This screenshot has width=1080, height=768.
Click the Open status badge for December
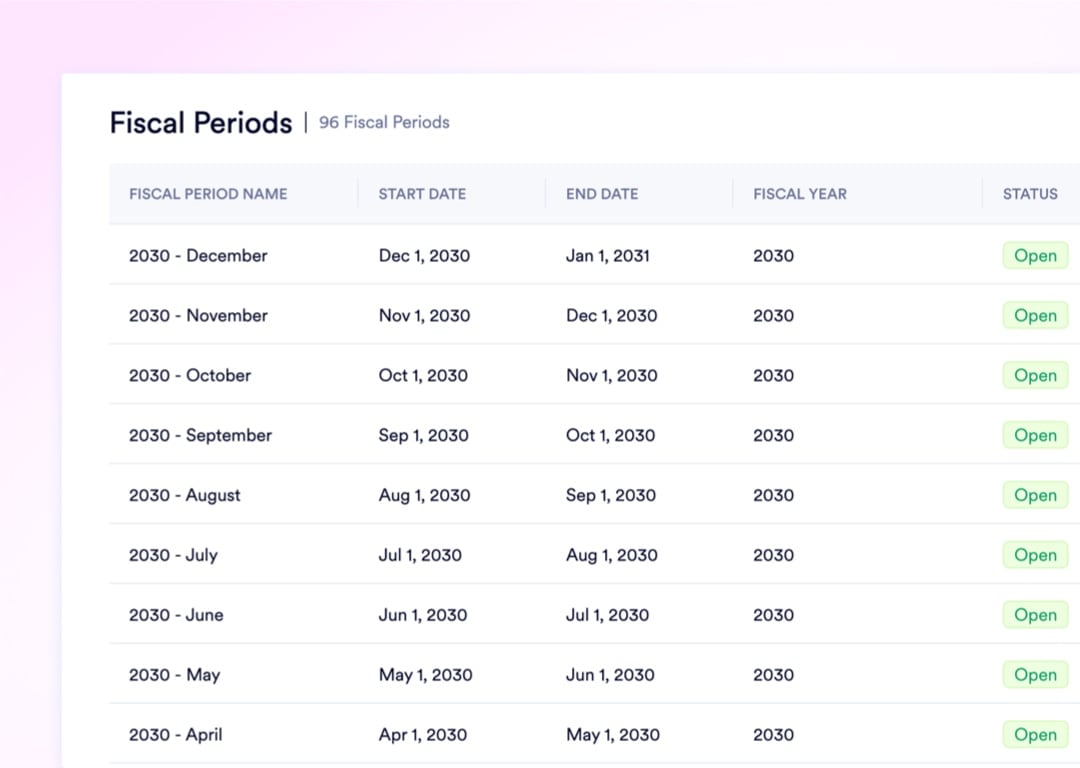click(x=1035, y=255)
